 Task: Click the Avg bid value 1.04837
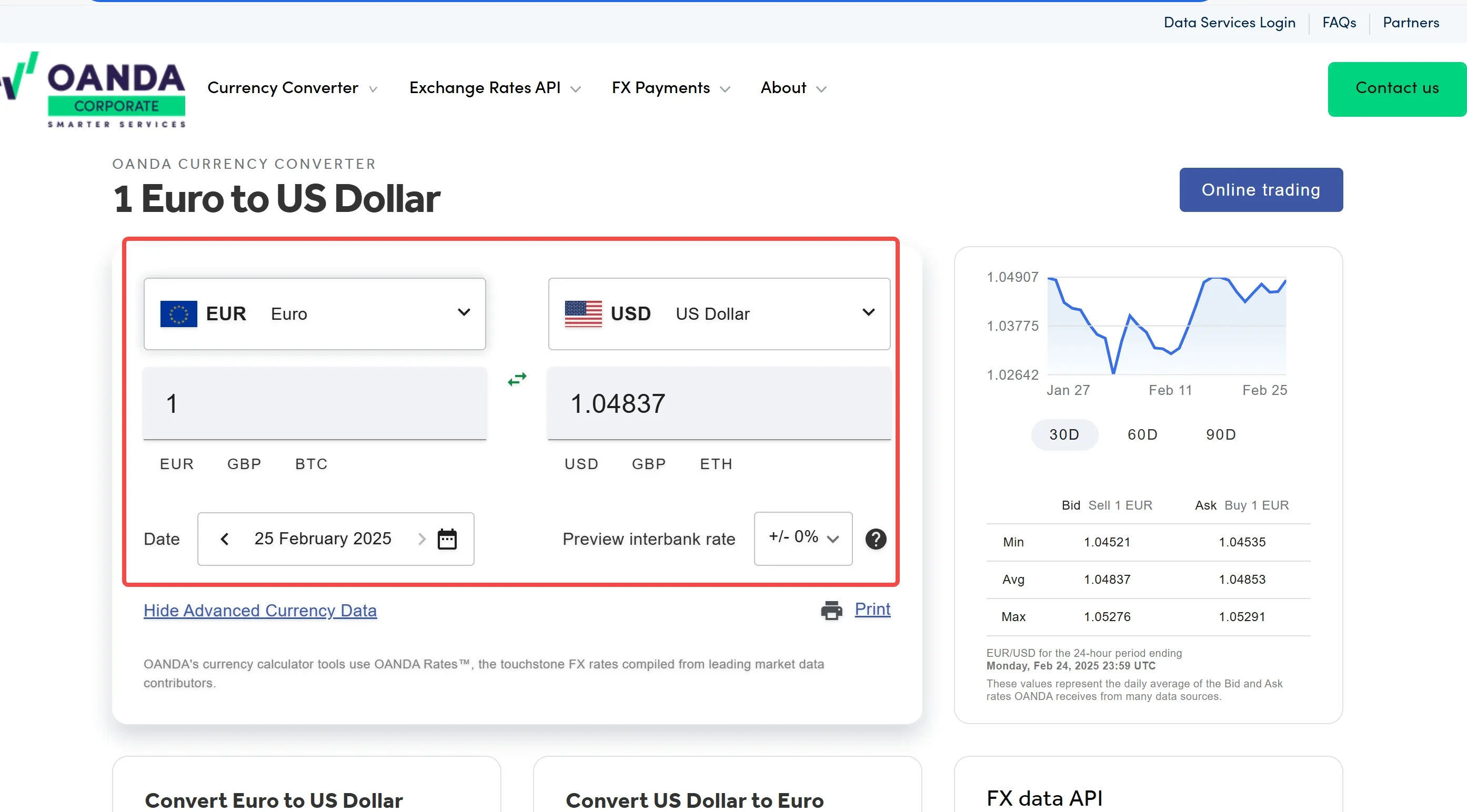[x=1107, y=579]
